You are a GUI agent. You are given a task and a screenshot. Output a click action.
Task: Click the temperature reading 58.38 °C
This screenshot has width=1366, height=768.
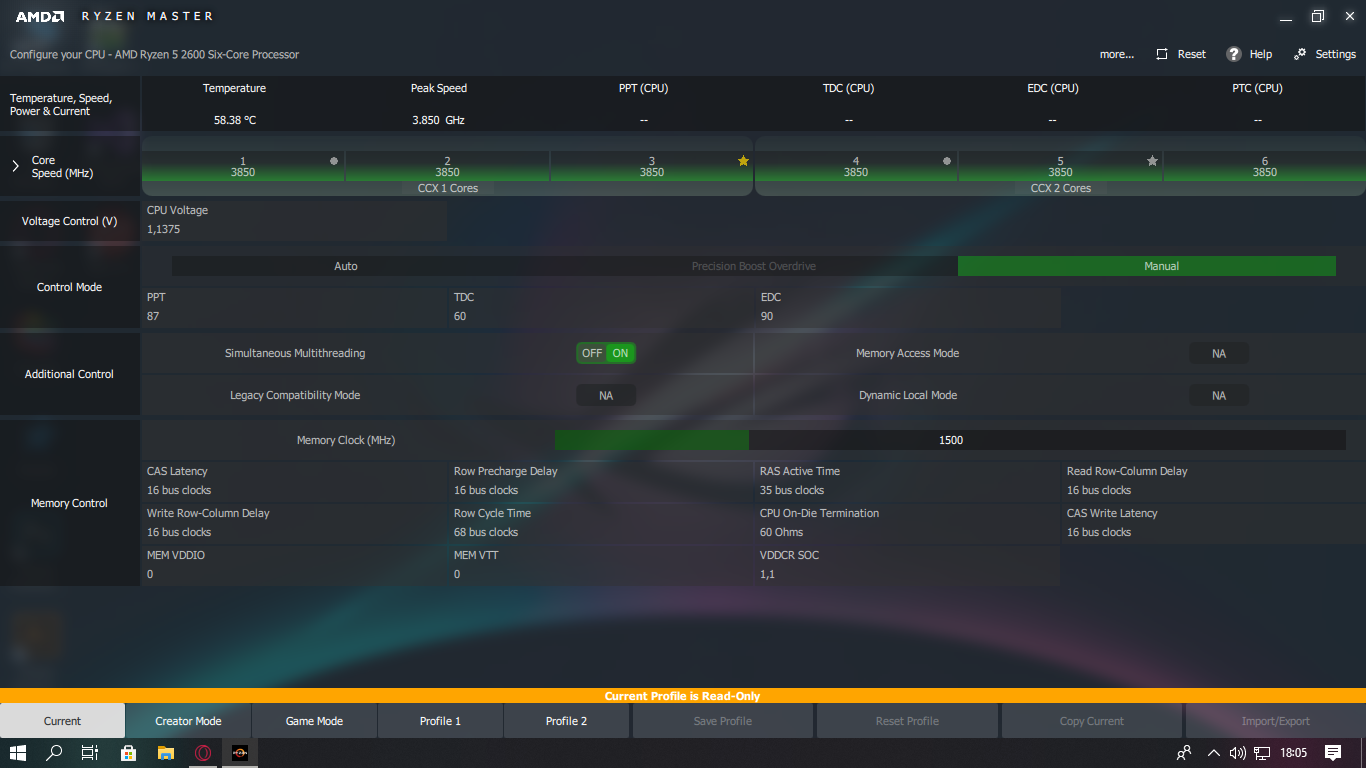[234, 120]
